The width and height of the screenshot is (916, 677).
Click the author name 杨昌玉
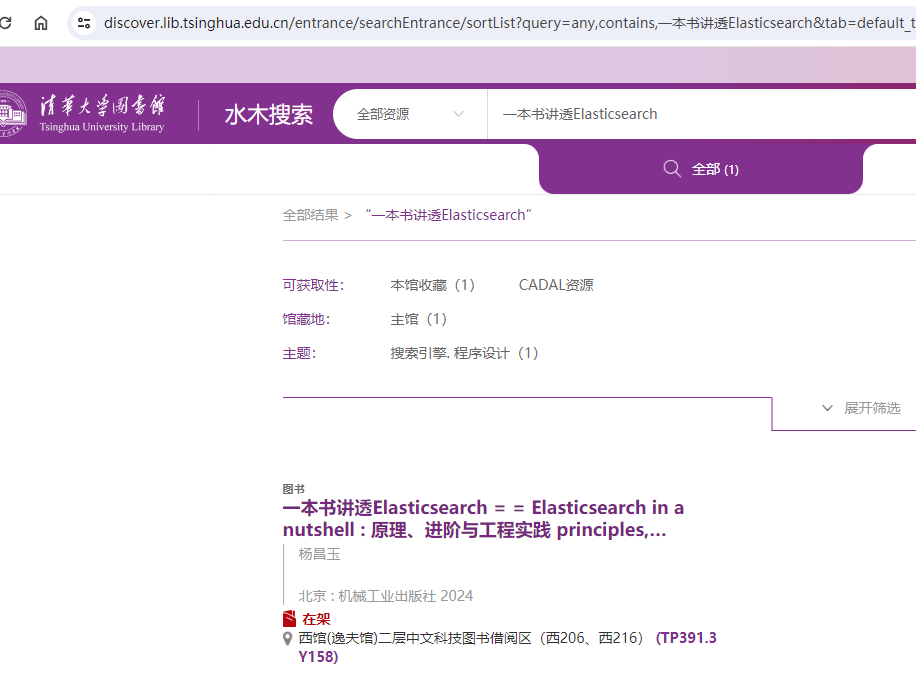tap(319, 554)
